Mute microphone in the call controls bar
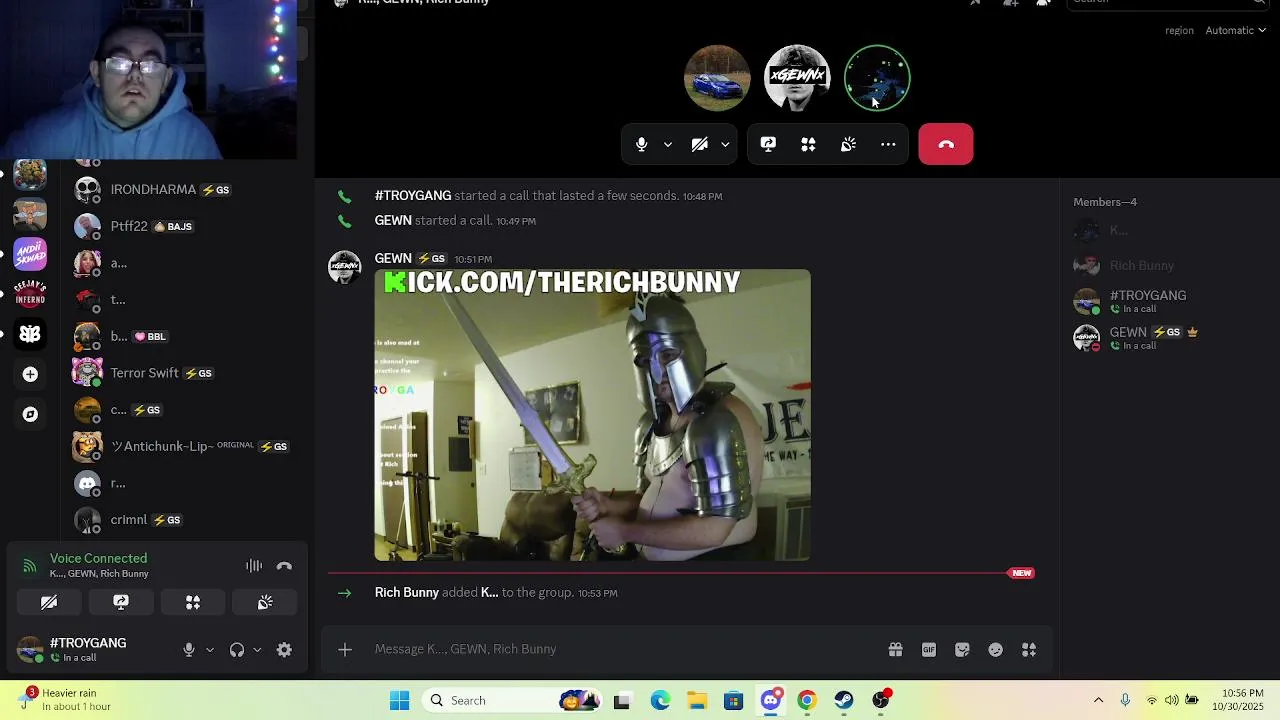The height and width of the screenshot is (720, 1280). tap(642, 144)
